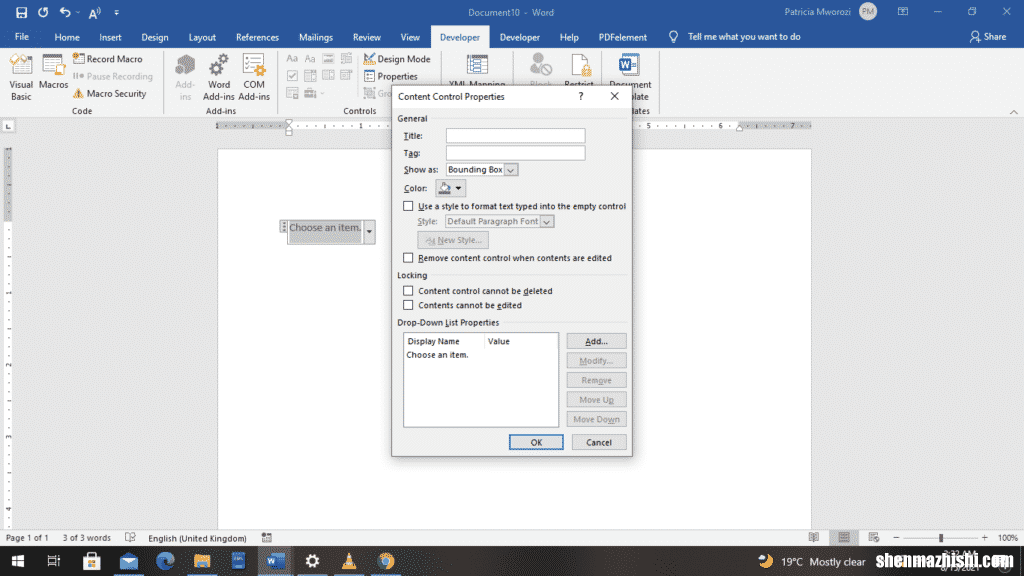
Task: Open Microsoft Edge from the taskbar
Action: click(165, 561)
